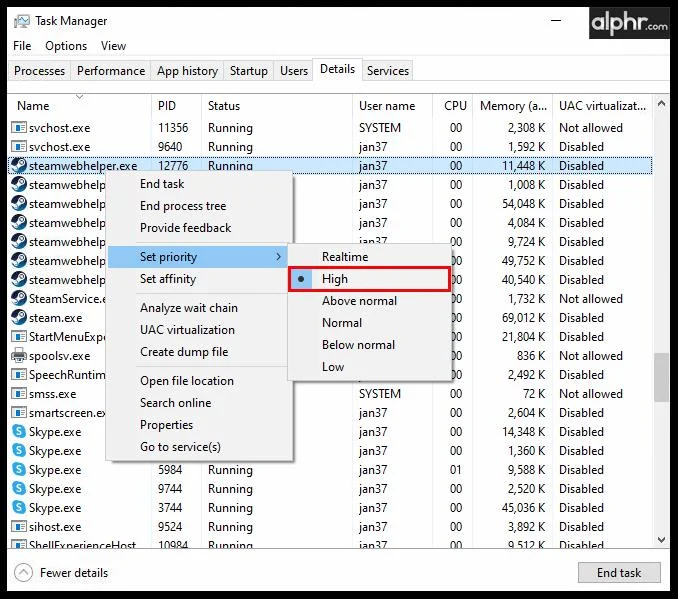
Task: Click Steam icon in the 4,084 K row
Action: [x=19, y=223]
